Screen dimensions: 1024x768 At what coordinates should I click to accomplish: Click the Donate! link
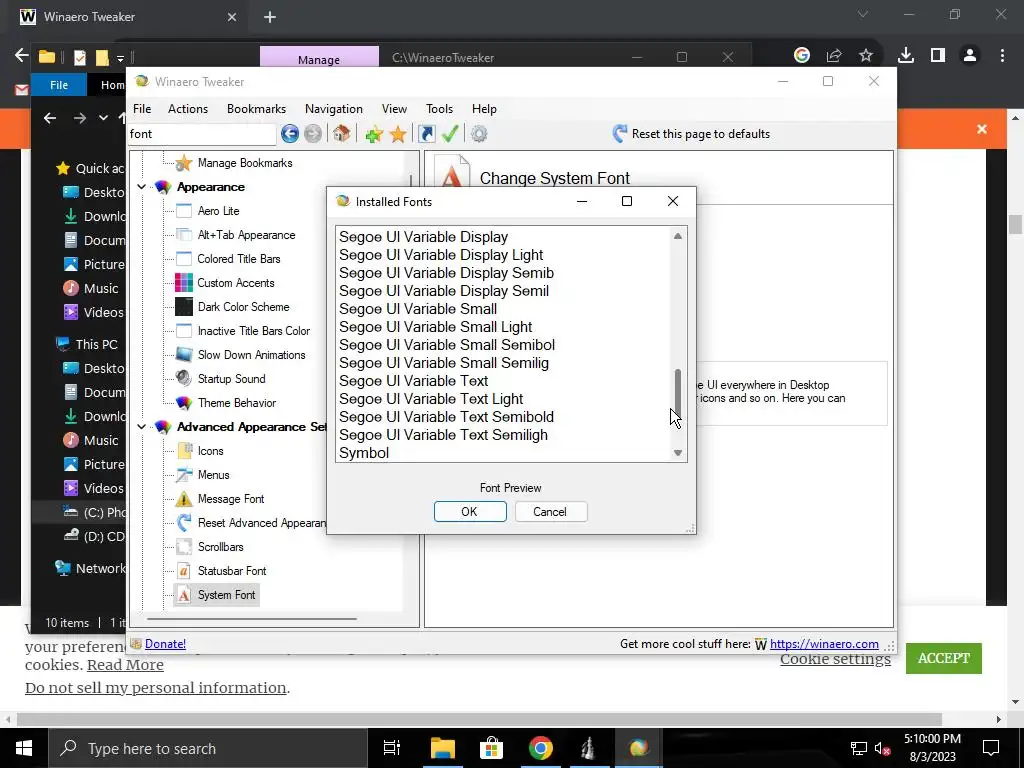tap(165, 644)
